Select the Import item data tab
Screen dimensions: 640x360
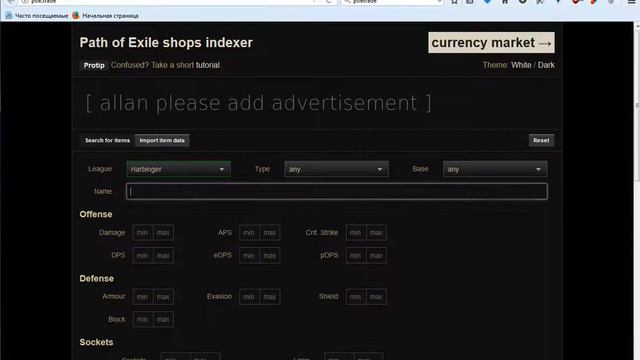pyautogui.click(x=162, y=140)
